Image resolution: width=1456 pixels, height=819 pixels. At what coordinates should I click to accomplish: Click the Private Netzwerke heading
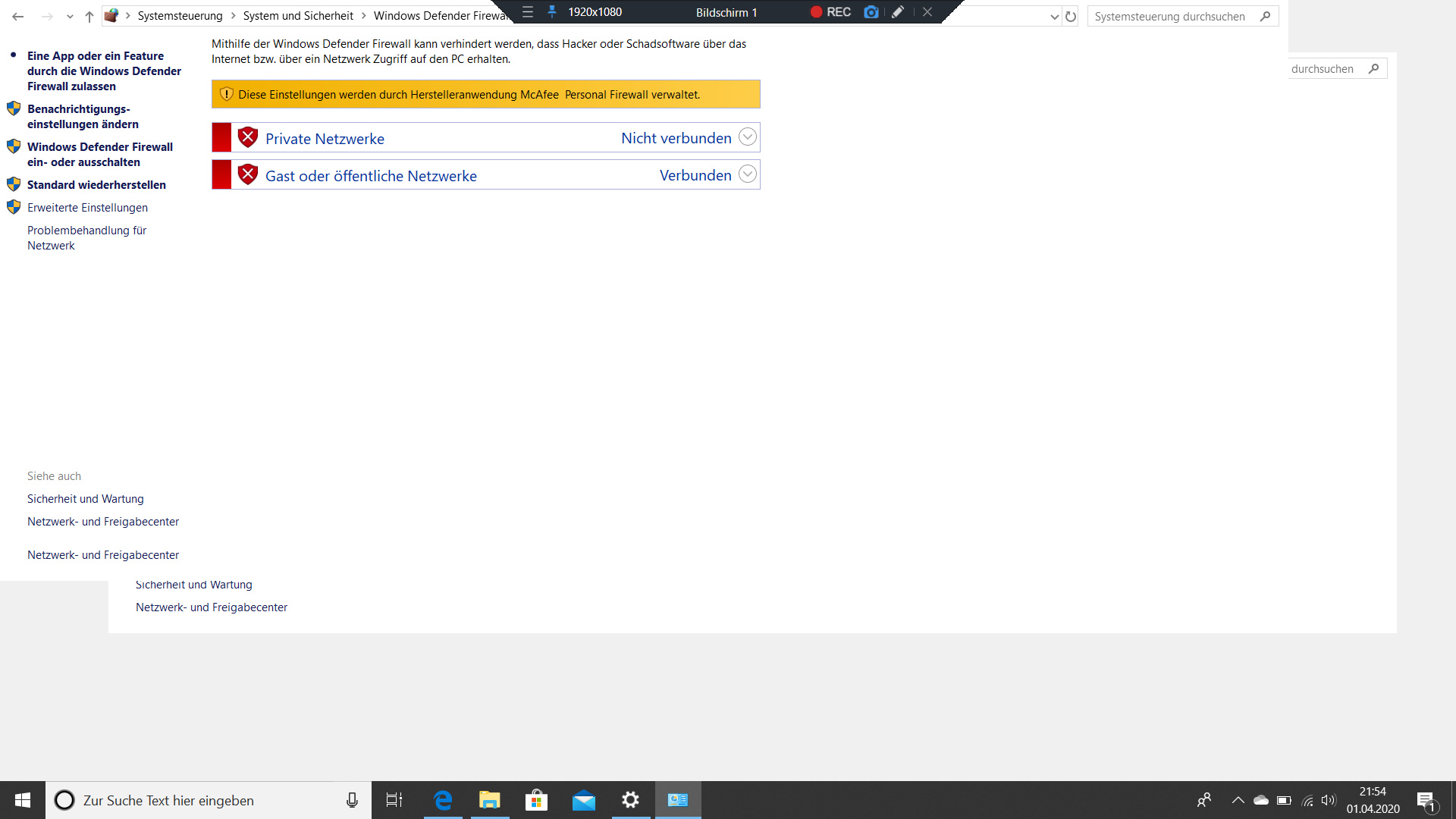click(325, 139)
